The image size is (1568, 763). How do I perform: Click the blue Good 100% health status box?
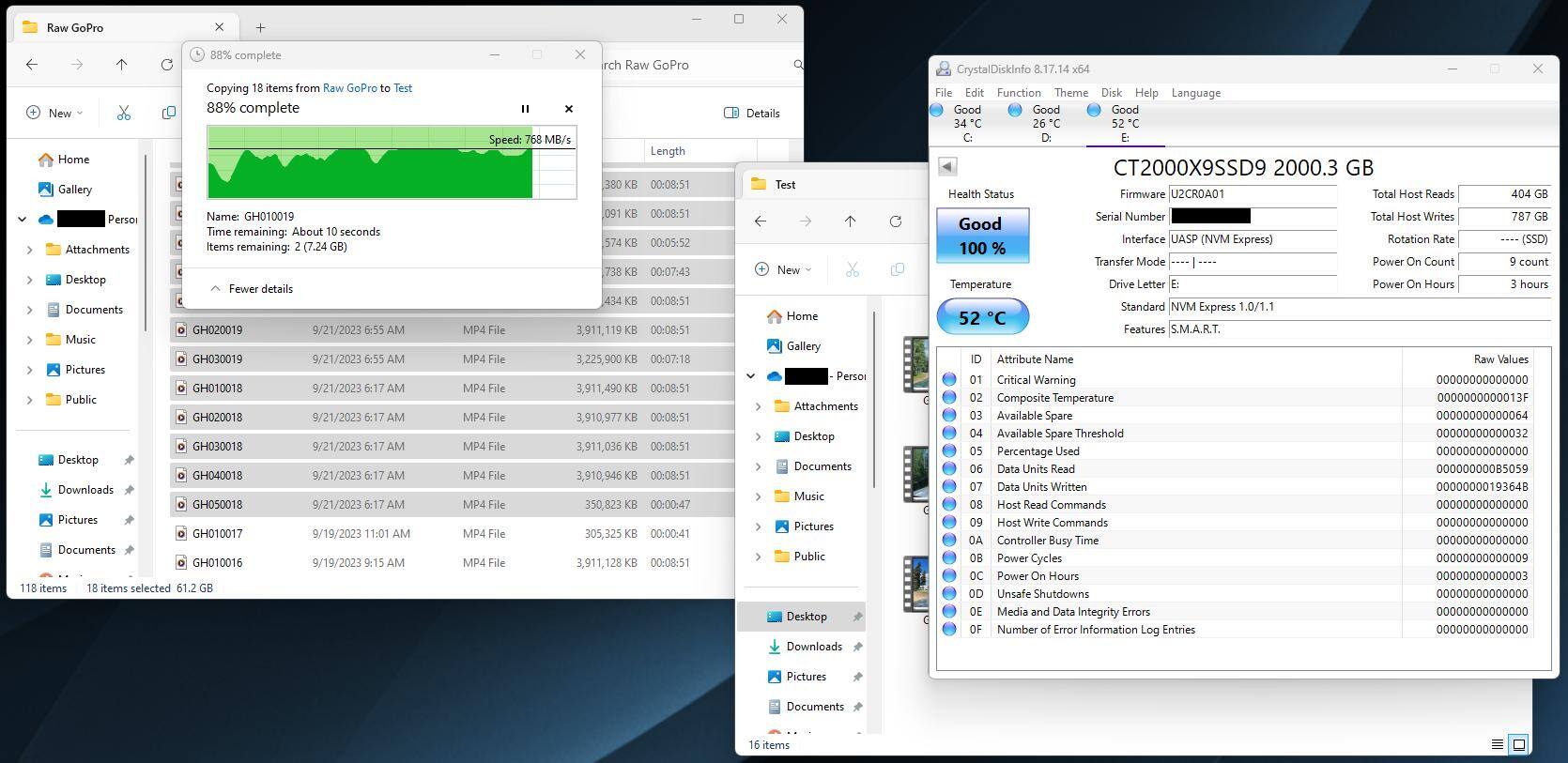982,236
